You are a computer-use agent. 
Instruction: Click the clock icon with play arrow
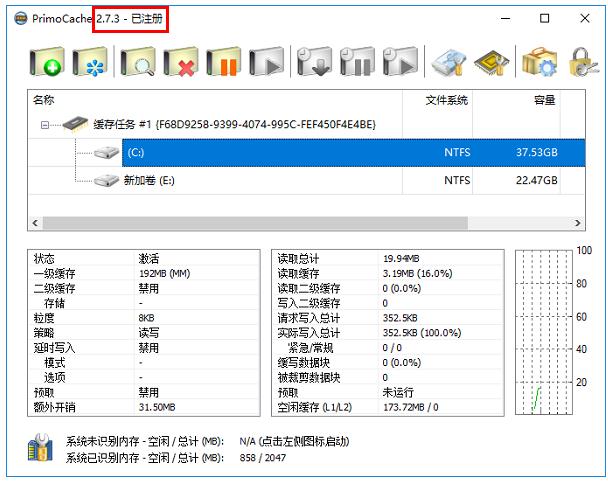tap(400, 63)
